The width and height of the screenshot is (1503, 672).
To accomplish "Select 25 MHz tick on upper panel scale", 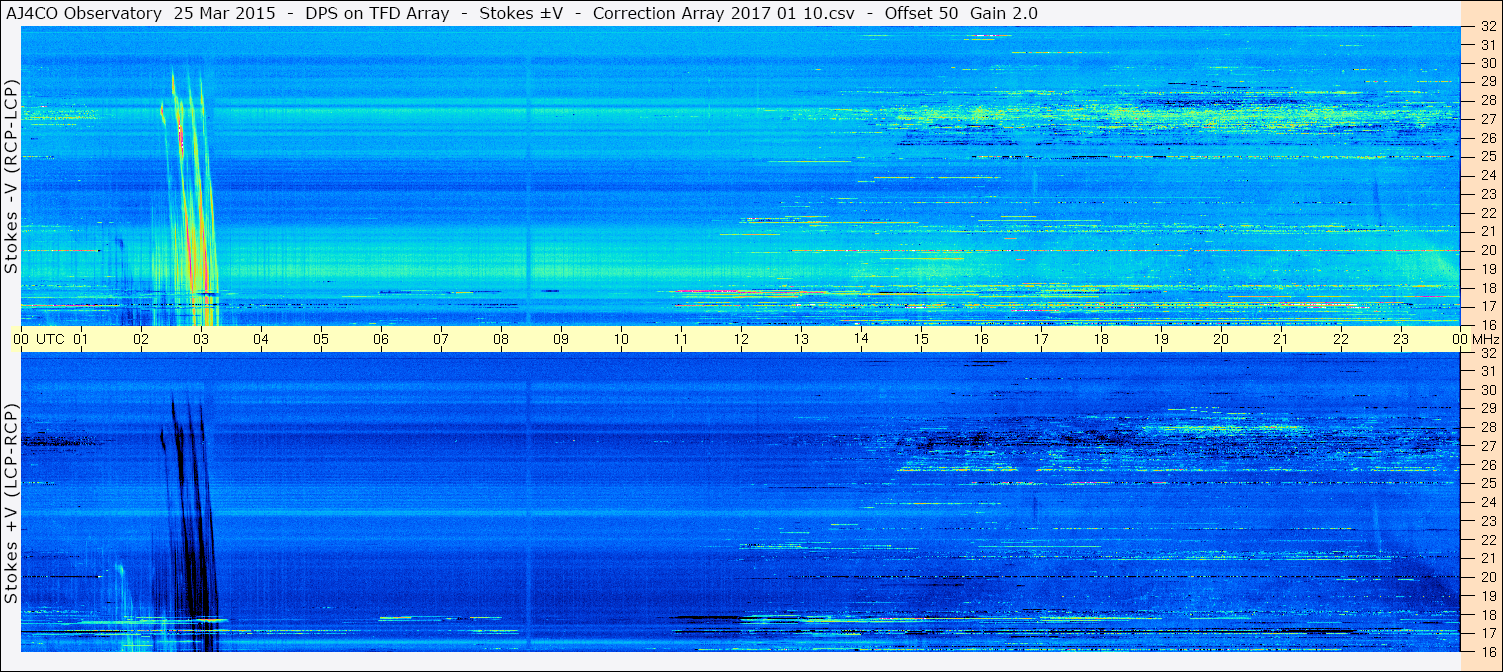I will [x=1488, y=156].
